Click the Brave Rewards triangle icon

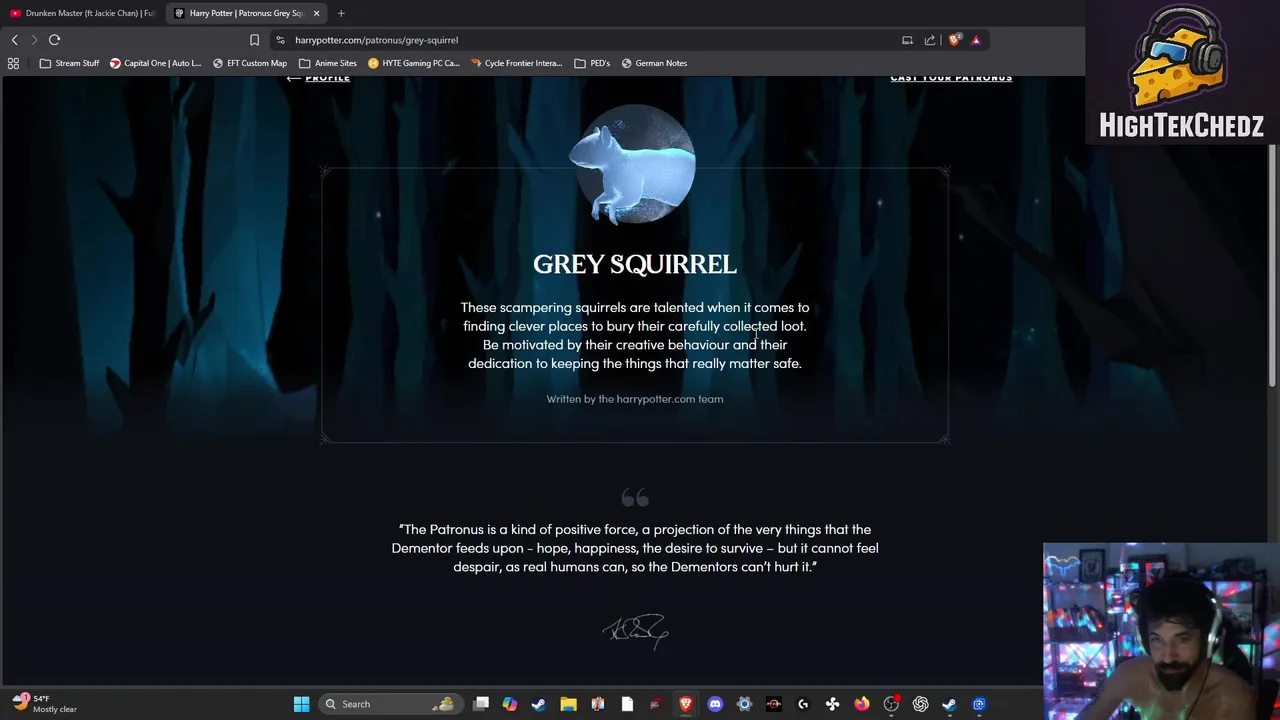(976, 40)
